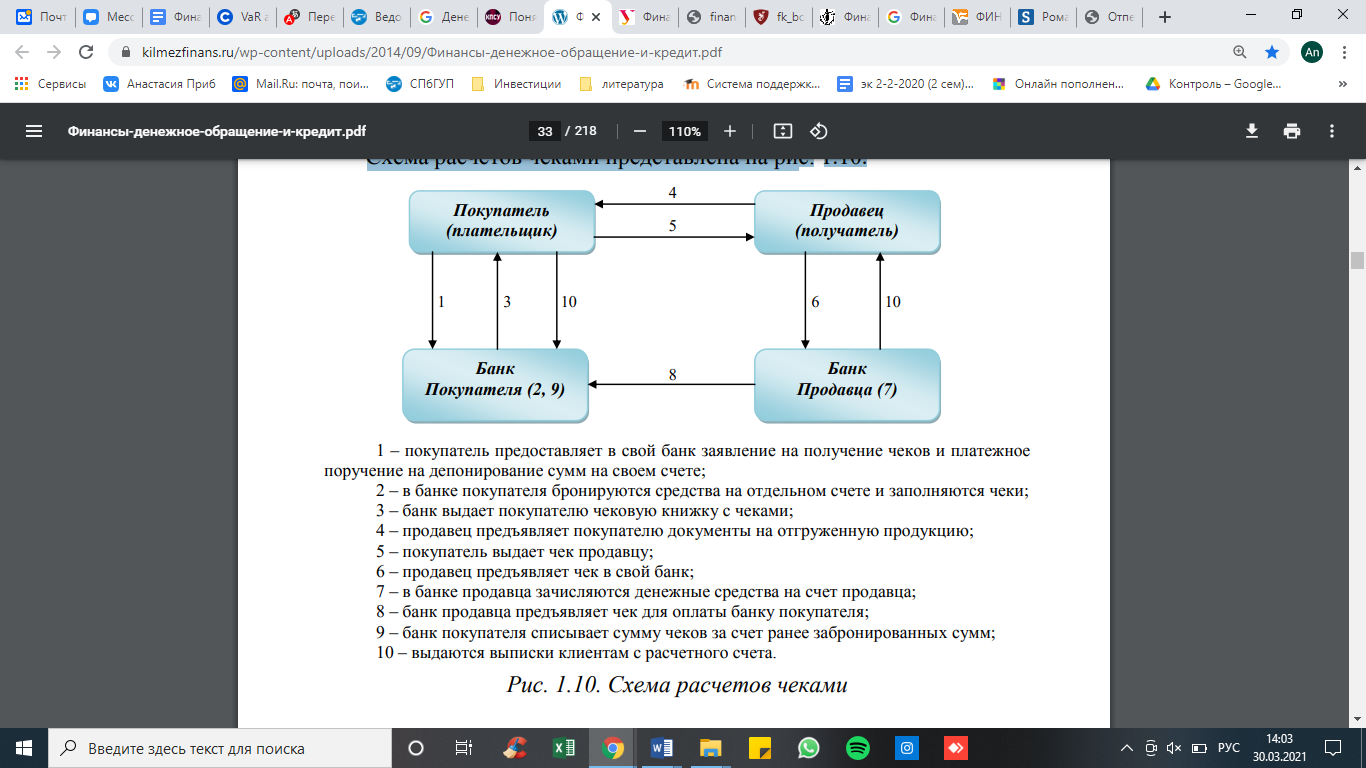
Task: Open Task View on the taskbar
Action: (463, 748)
